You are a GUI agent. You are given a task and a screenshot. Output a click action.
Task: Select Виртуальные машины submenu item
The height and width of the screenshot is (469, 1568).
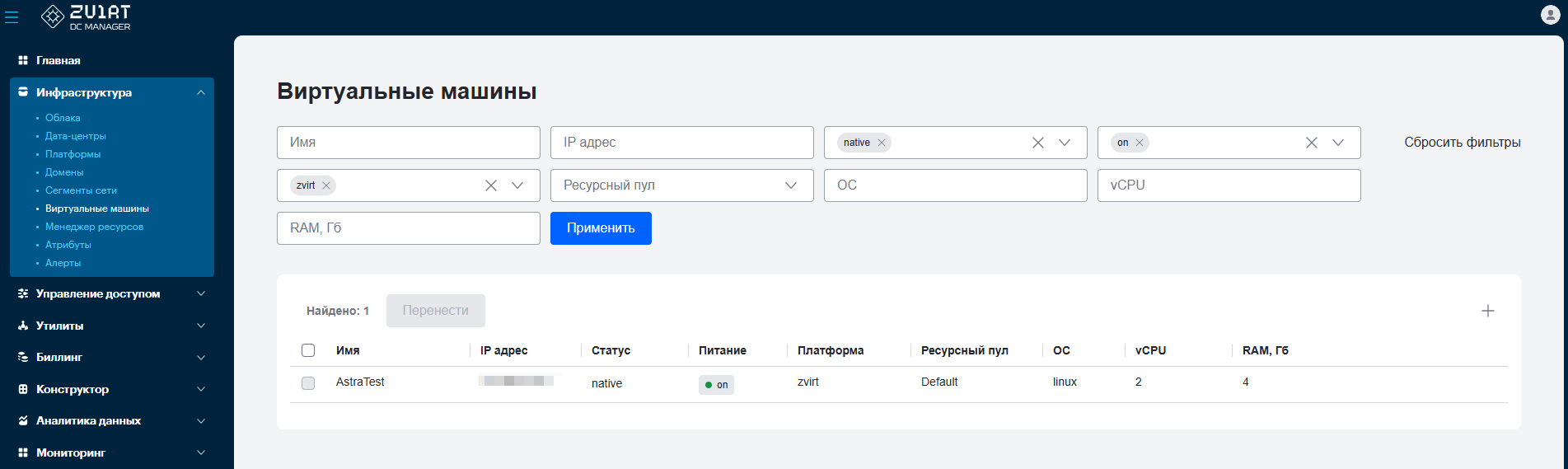tap(97, 209)
